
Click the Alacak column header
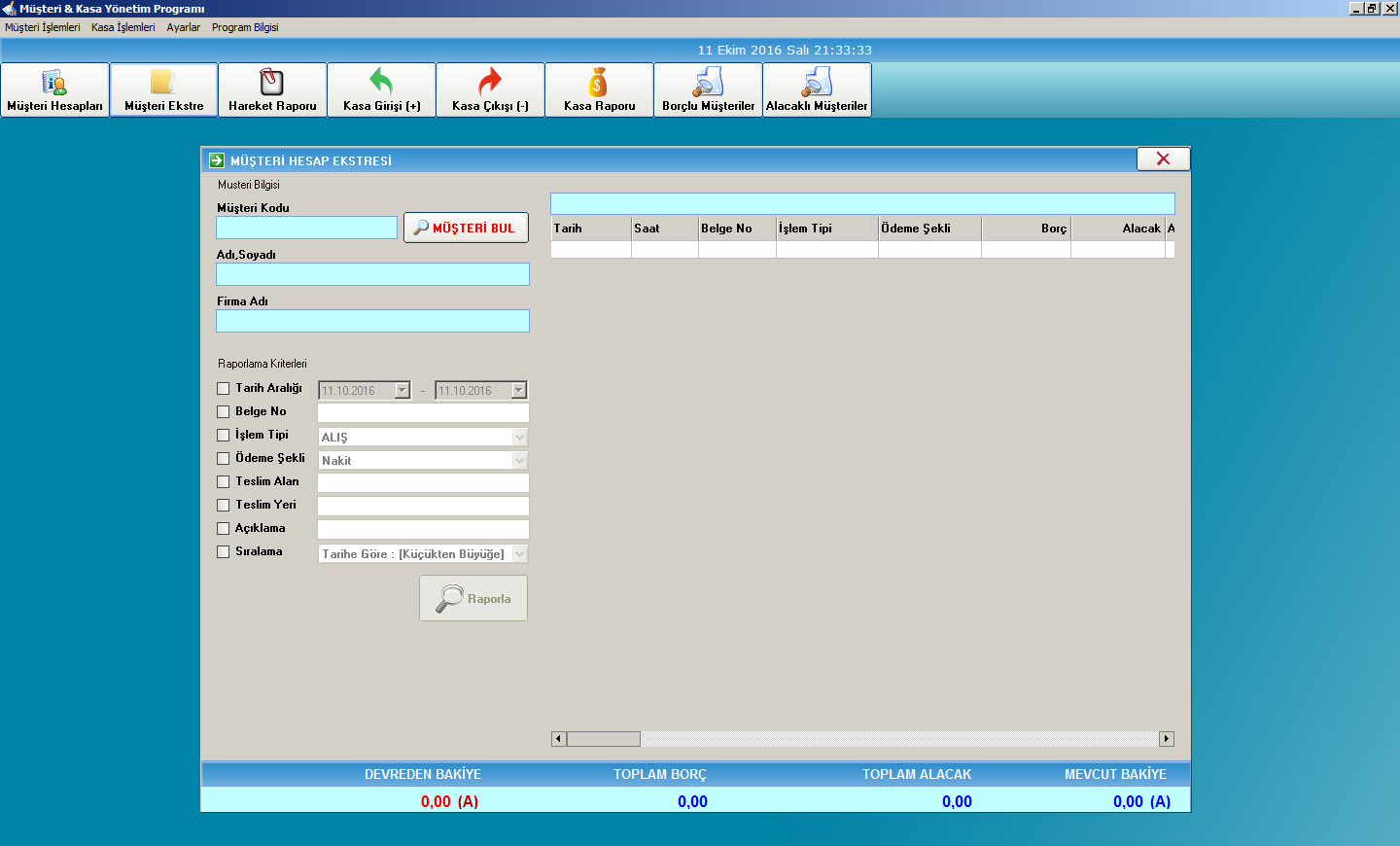pos(1118,229)
